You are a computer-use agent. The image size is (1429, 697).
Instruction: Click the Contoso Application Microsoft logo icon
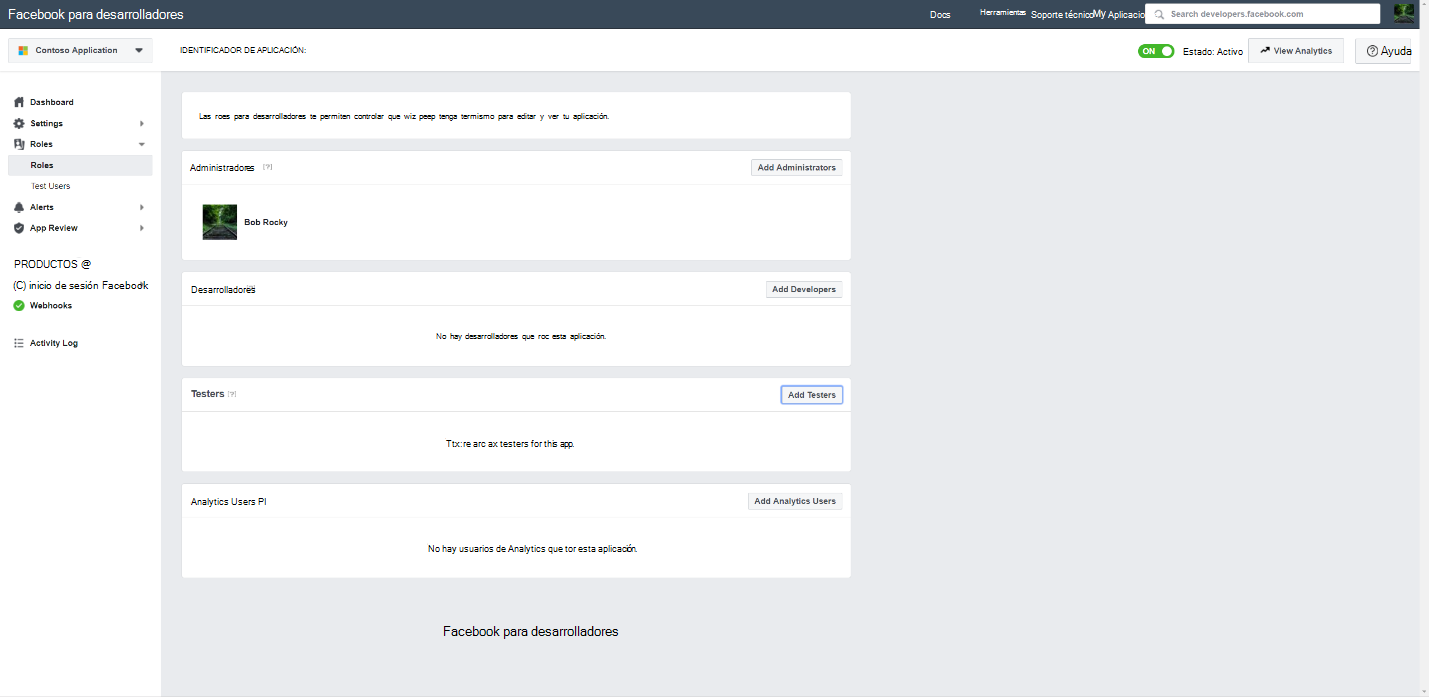pos(23,50)
